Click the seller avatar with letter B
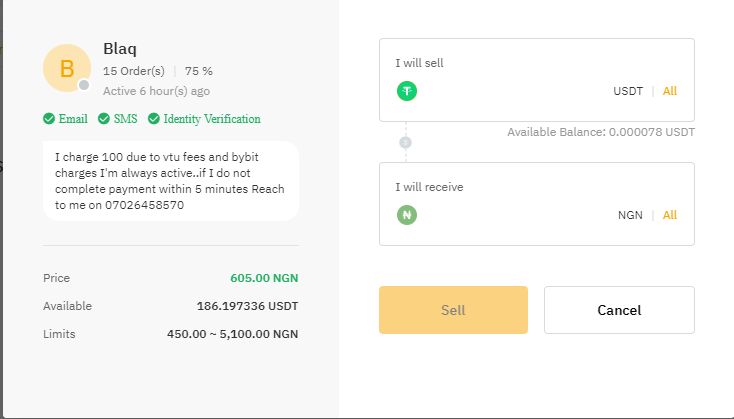This screenshot has height=419, width=734. [x=66, y=68]
